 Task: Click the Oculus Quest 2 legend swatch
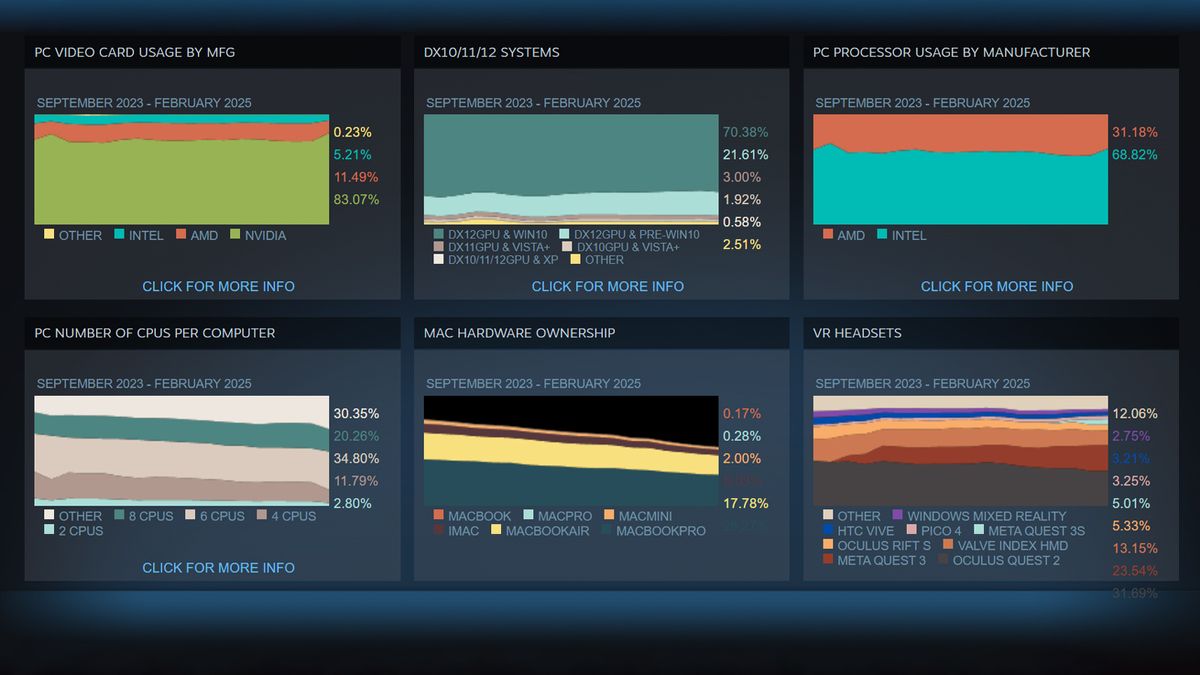coord(942,560)
